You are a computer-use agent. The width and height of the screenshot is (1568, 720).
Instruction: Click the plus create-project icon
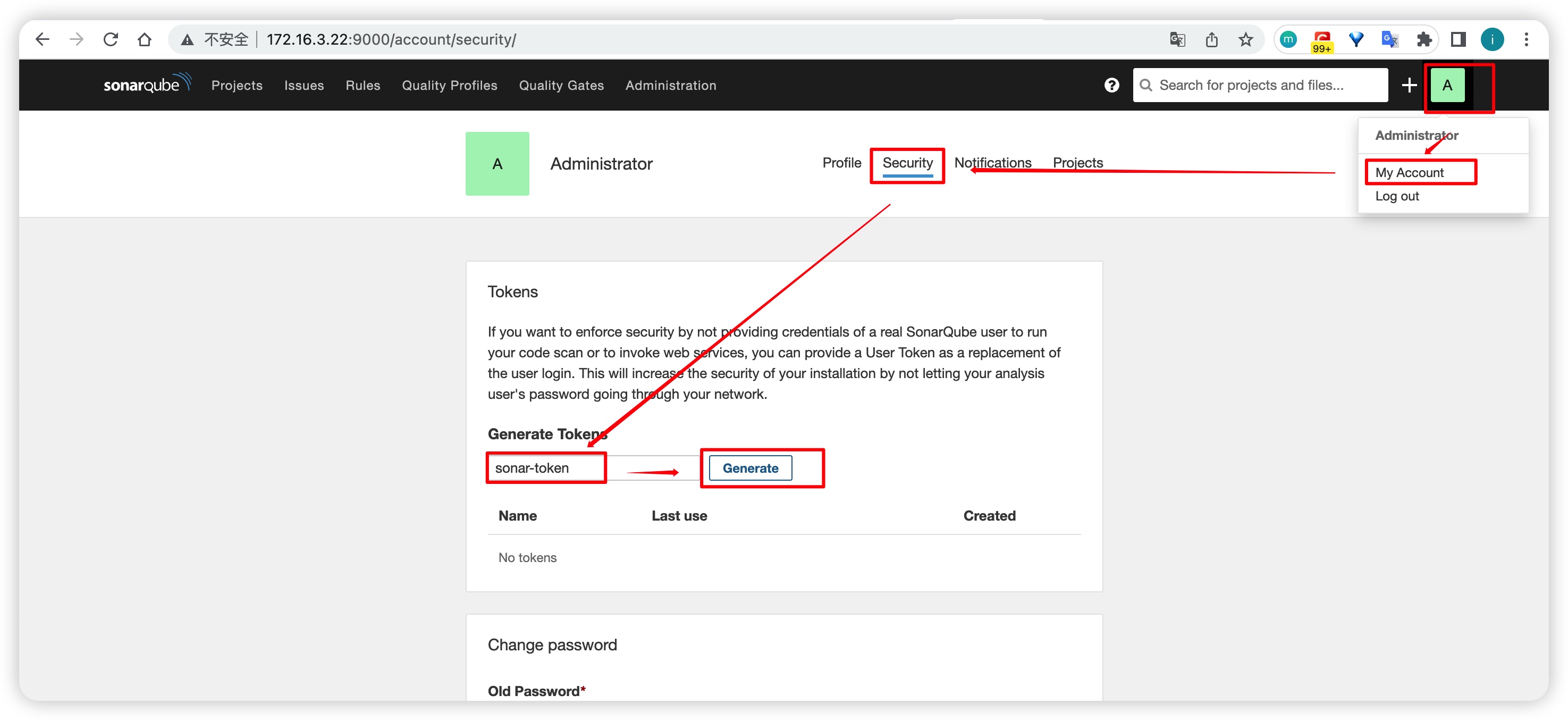tap(1409, 85)
